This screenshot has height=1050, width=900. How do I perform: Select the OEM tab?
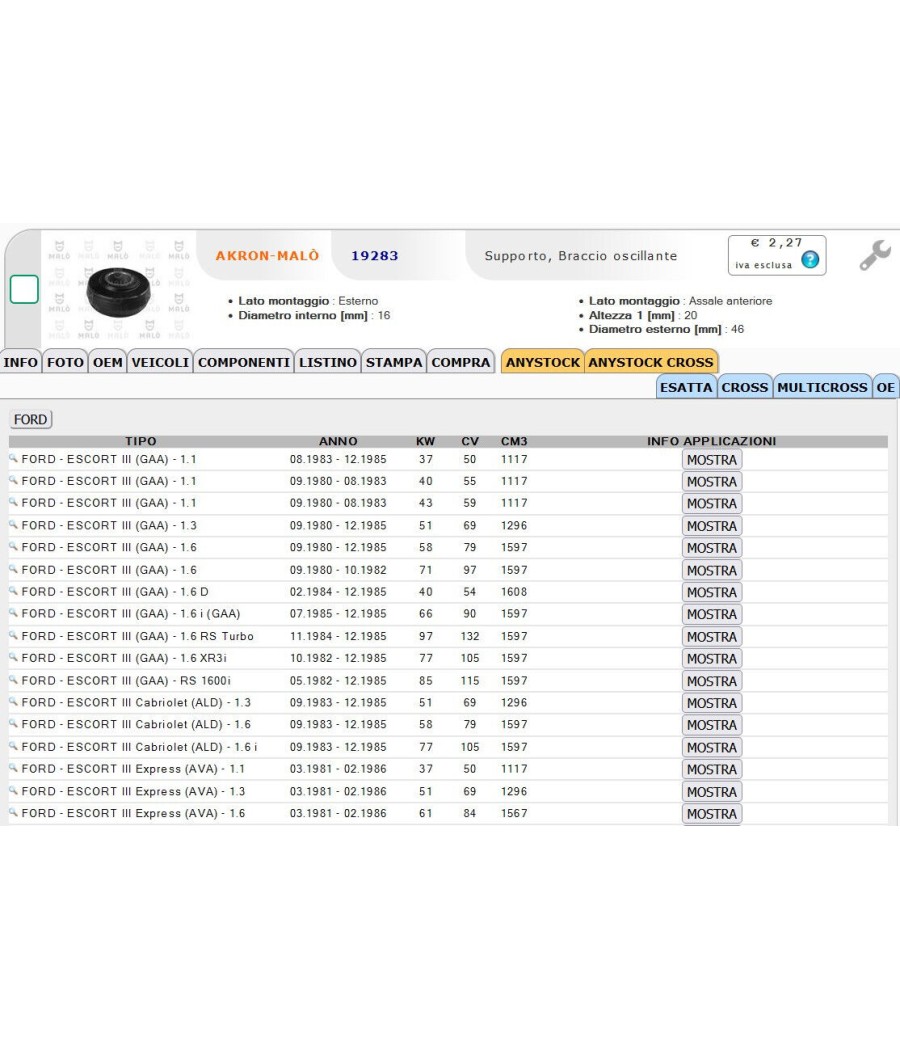108,362
